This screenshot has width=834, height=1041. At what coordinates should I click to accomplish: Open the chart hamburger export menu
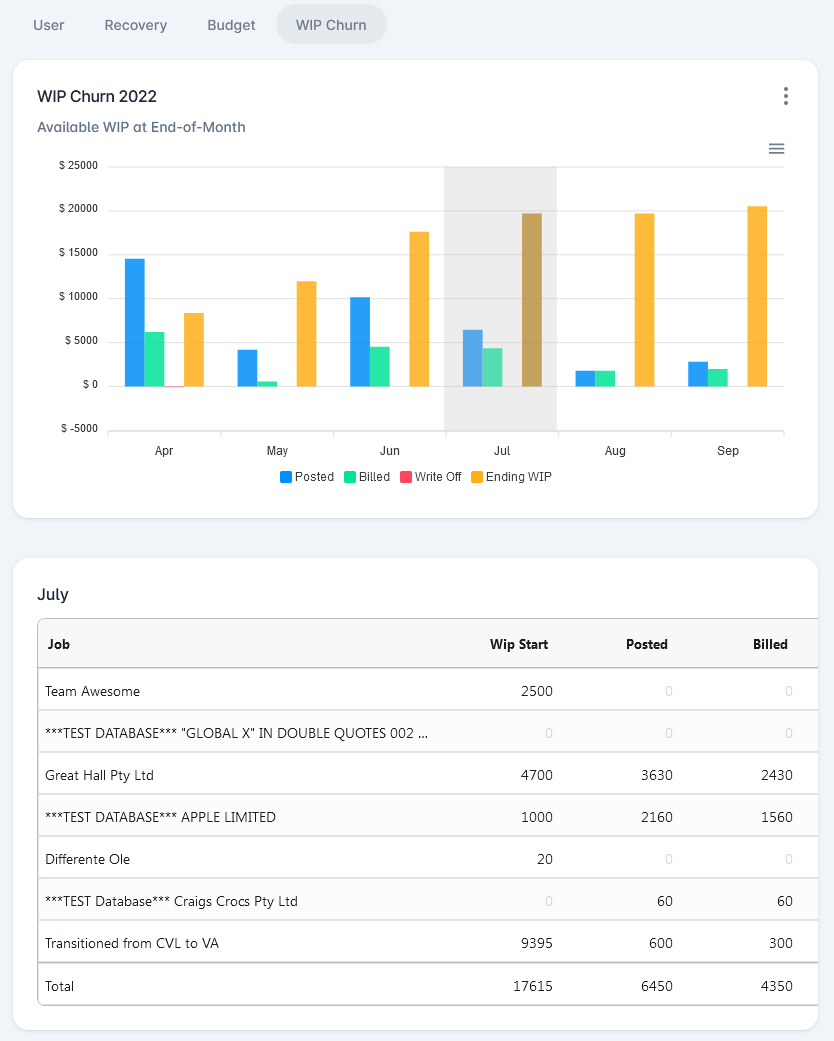click(776, 149)
